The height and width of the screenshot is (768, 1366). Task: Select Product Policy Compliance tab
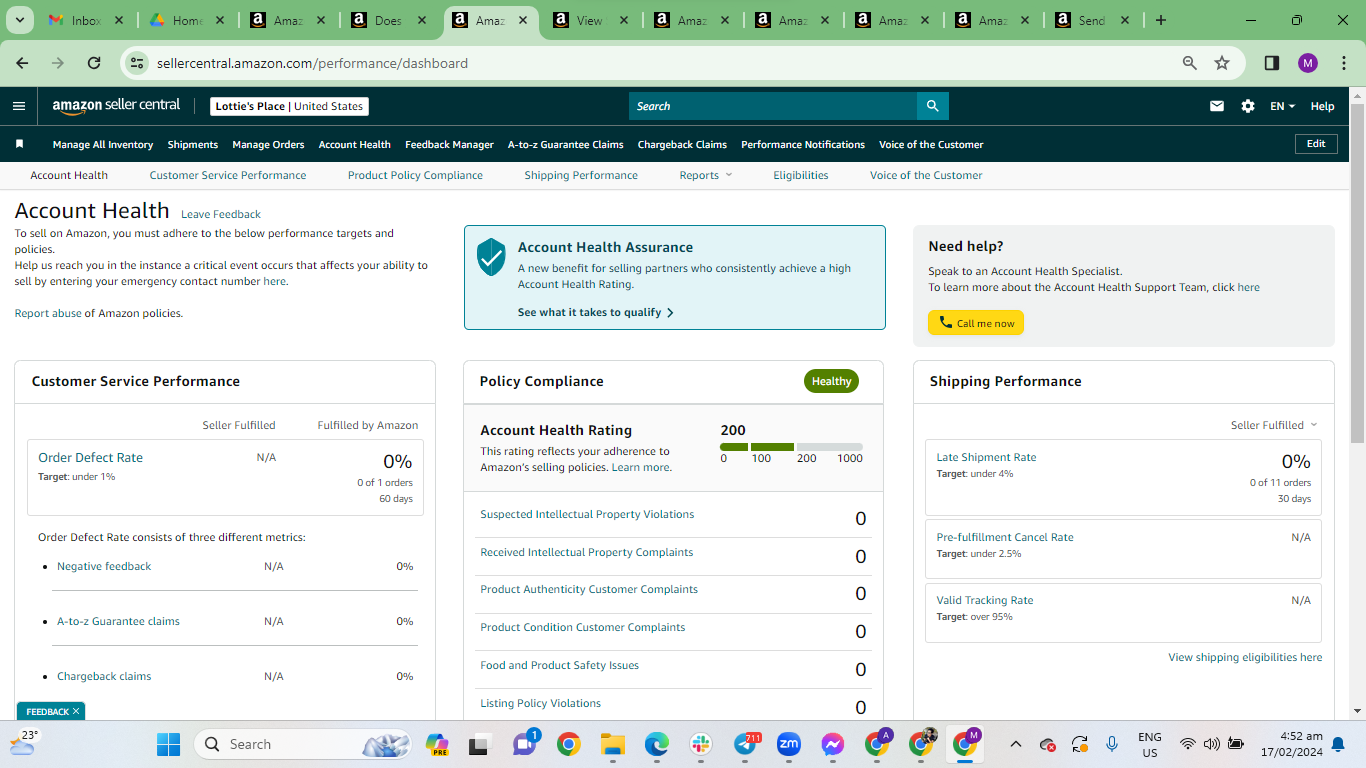pyautogui.click(x=415, y=175)
